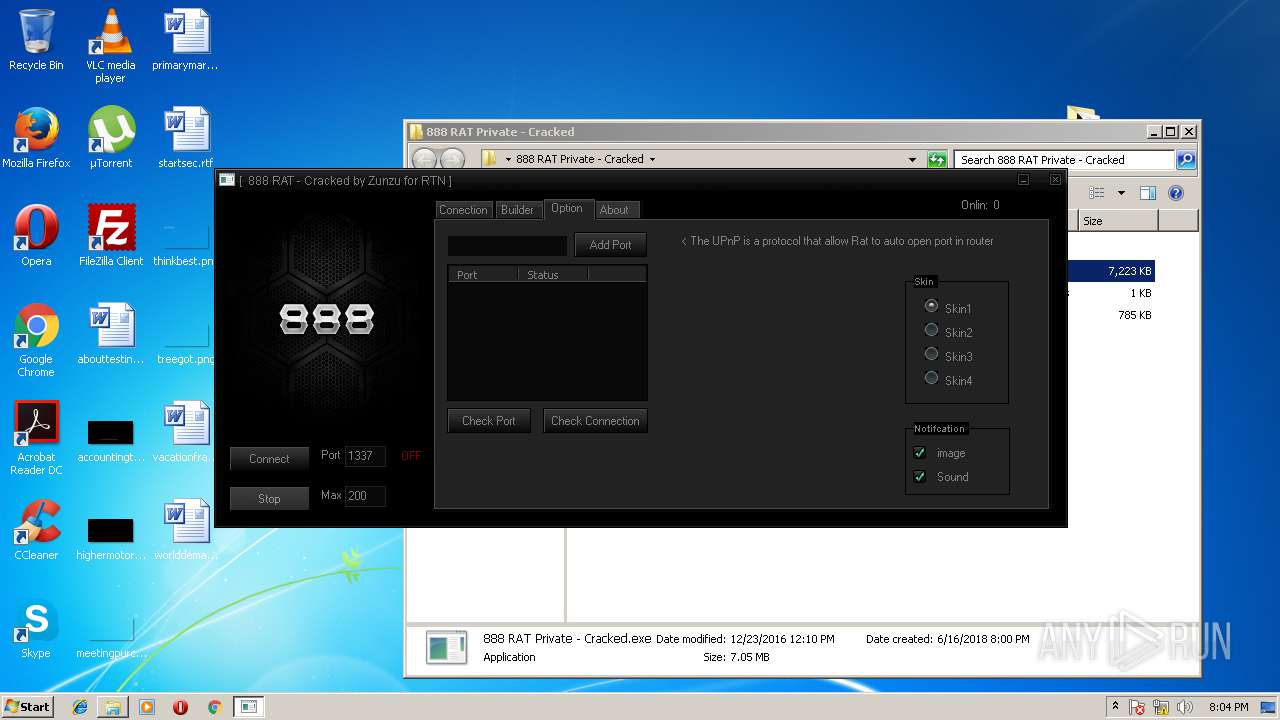Image resolution: width=1280 pixels, height=720 pixels.
Task: Click the Port column header in port list
Action: (x=483, y=275)
